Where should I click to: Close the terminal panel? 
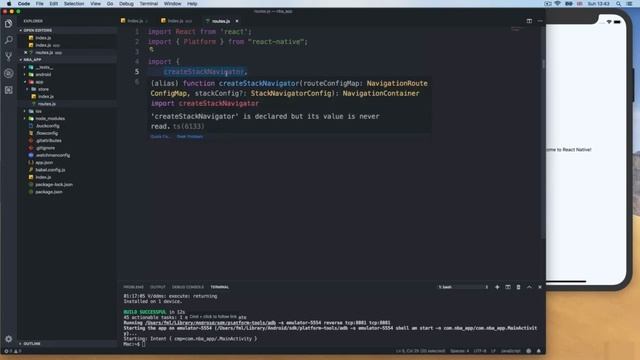click(x=540, y=287)
